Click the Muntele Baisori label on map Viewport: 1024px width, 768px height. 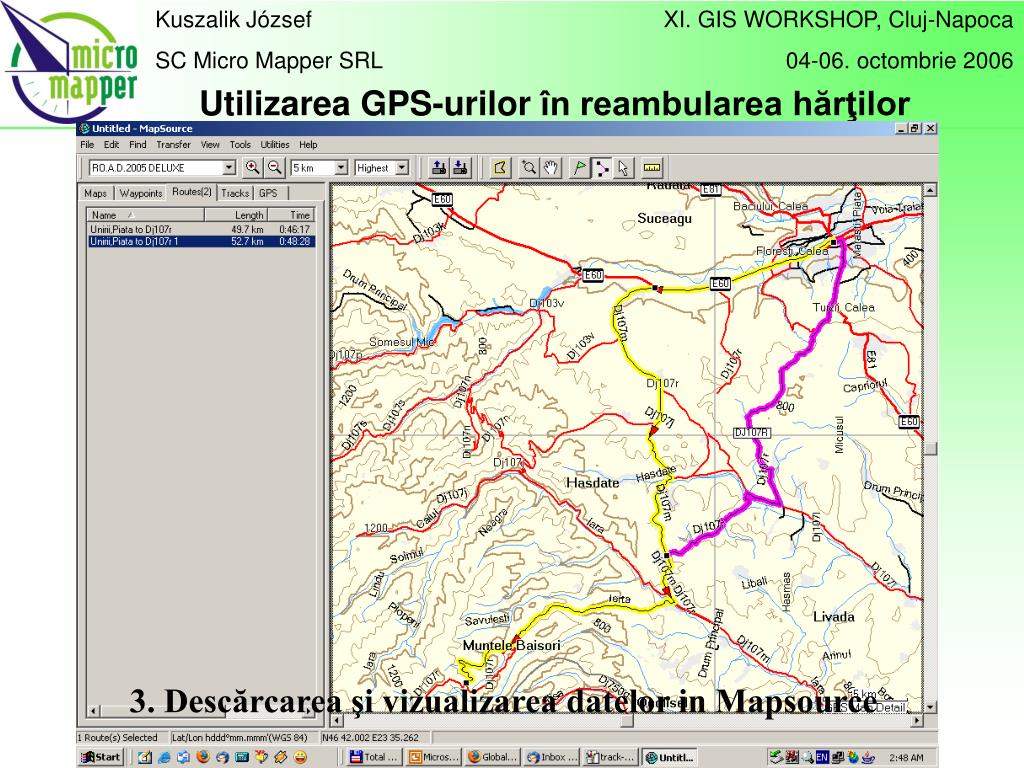tap(511, 645)
